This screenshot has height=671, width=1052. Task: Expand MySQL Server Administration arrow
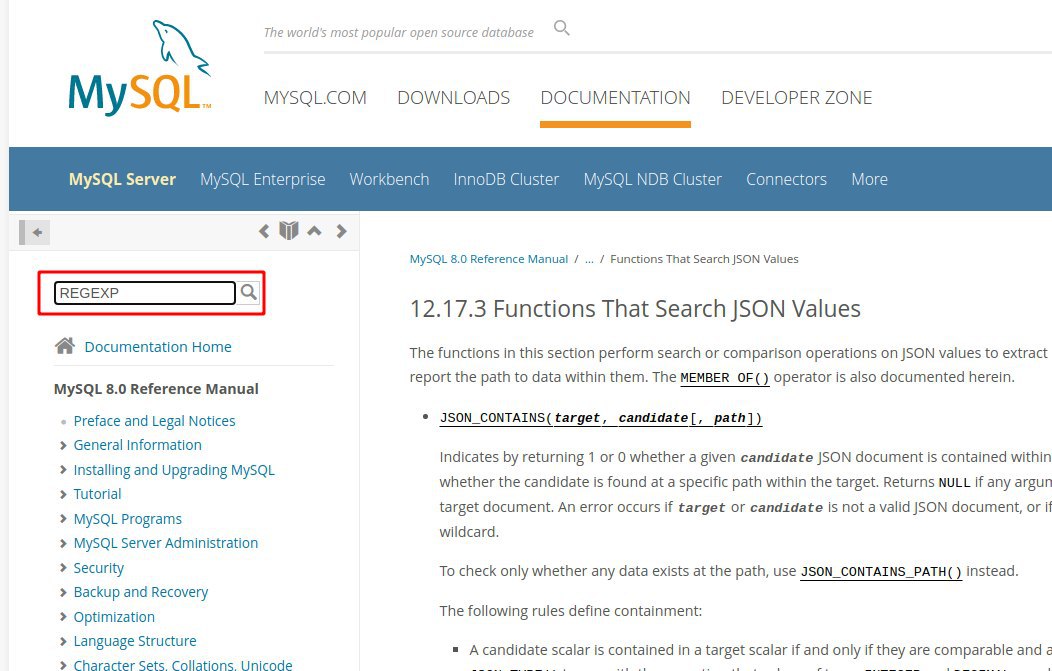coord(63,543)
